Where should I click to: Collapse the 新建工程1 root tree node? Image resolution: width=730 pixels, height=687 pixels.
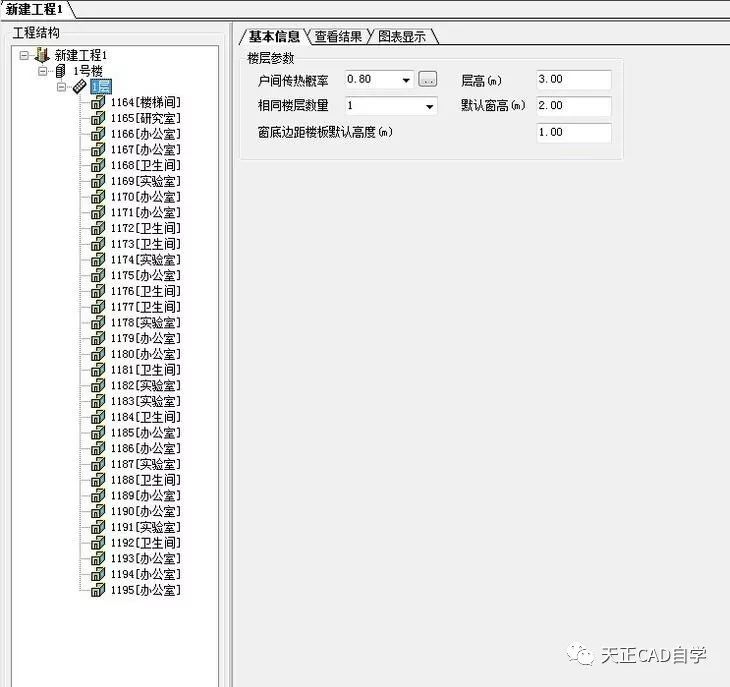[x=24, y=55]
